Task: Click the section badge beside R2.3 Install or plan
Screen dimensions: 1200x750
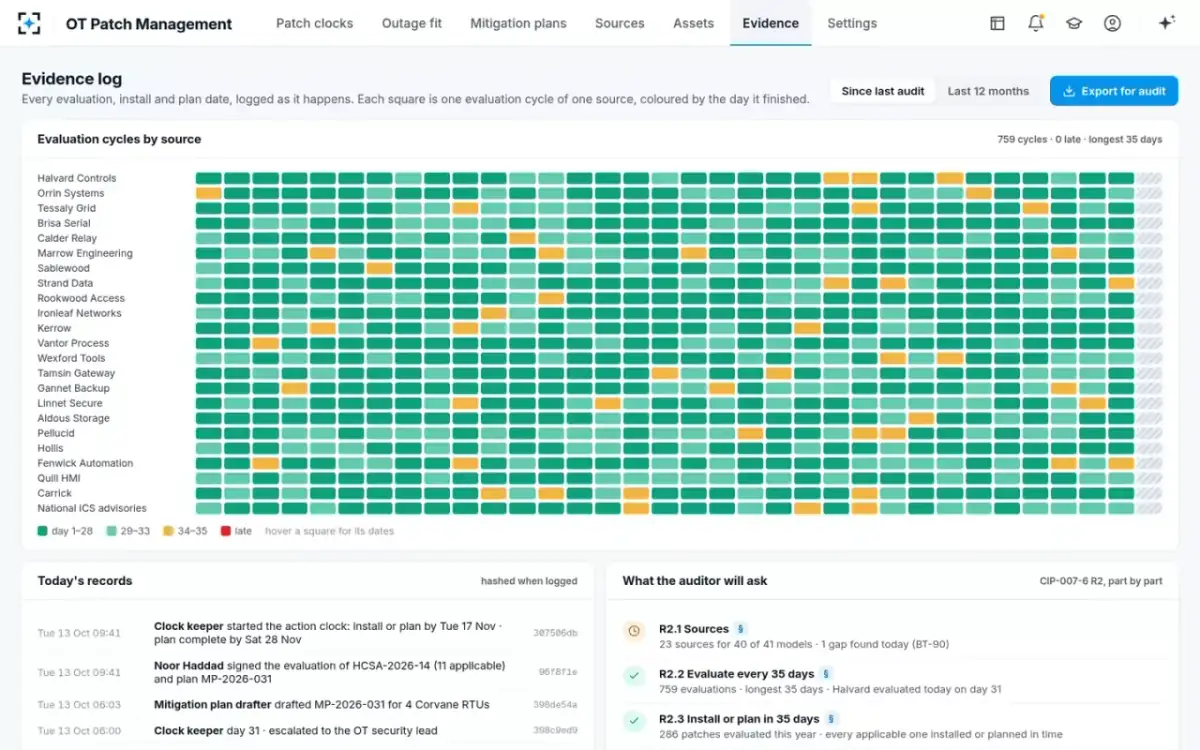Action: pyautogui.click(x=831, y=719)
